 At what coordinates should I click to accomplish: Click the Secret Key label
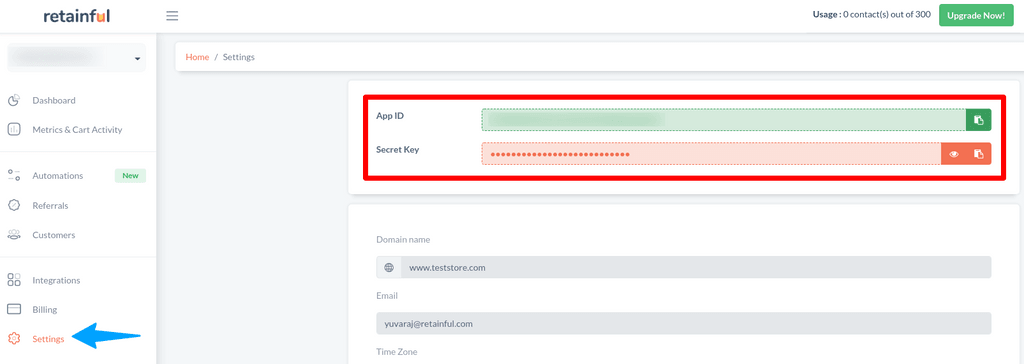tap(398, 150)
